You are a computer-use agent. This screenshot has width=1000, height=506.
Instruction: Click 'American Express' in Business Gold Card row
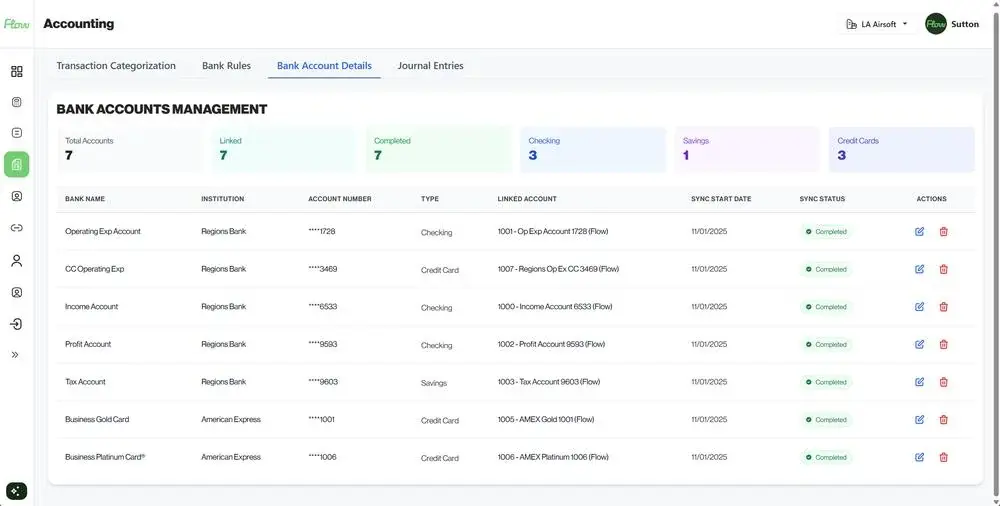click(231, 420)
